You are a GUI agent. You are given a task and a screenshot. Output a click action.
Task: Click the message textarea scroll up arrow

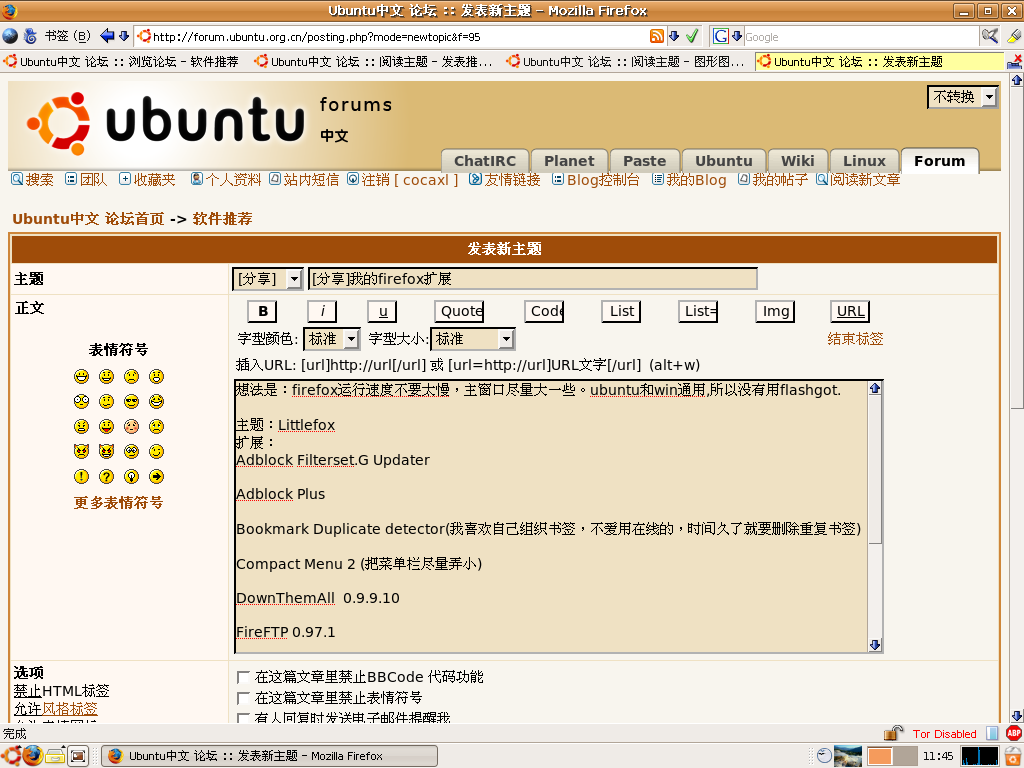pos(875,389)
